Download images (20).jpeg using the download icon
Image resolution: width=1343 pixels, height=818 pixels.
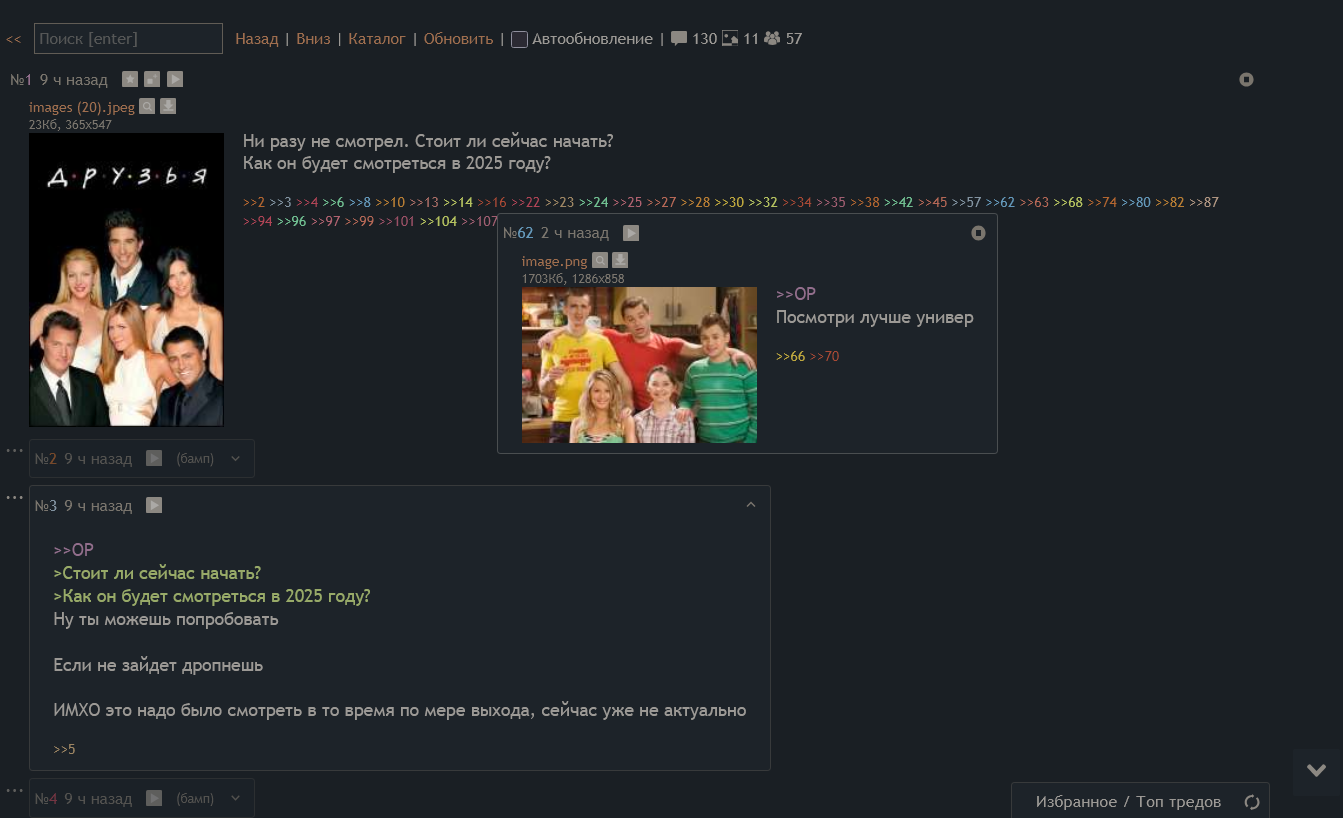click(168, 106)
